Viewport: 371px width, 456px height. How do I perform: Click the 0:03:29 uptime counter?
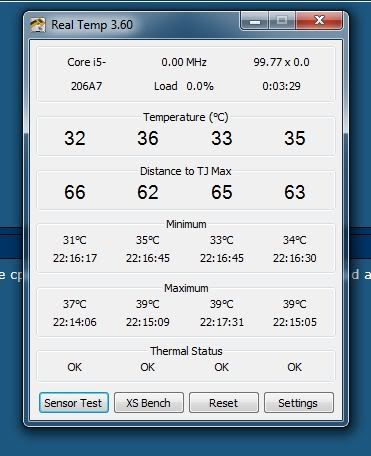(281, 86)
